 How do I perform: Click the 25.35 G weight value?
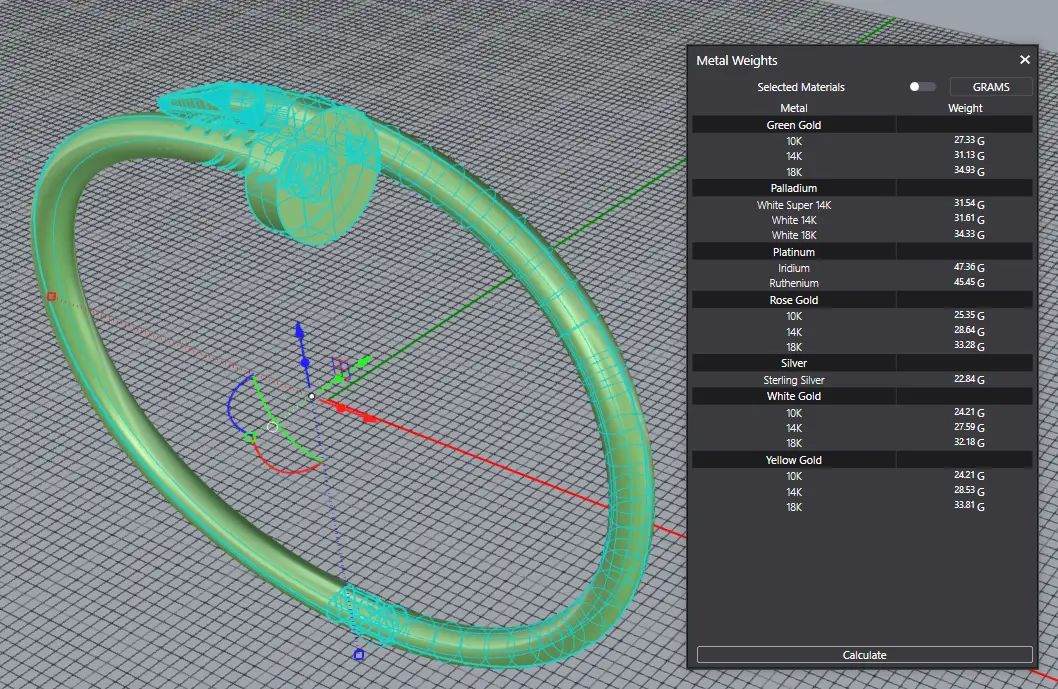tap(969, 315)
